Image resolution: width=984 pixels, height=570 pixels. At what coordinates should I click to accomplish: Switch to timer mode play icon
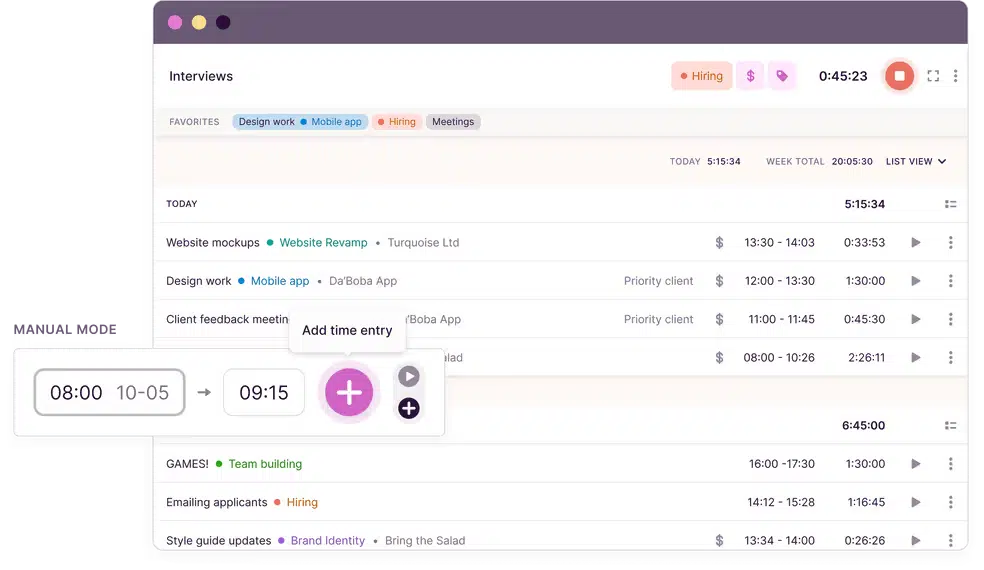[408, 377]
